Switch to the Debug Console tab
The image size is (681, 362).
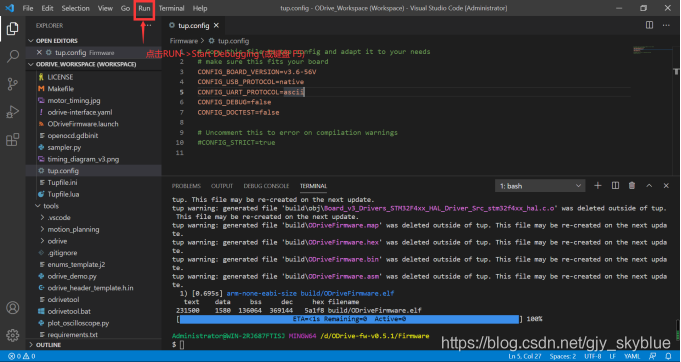coord(266,186)
